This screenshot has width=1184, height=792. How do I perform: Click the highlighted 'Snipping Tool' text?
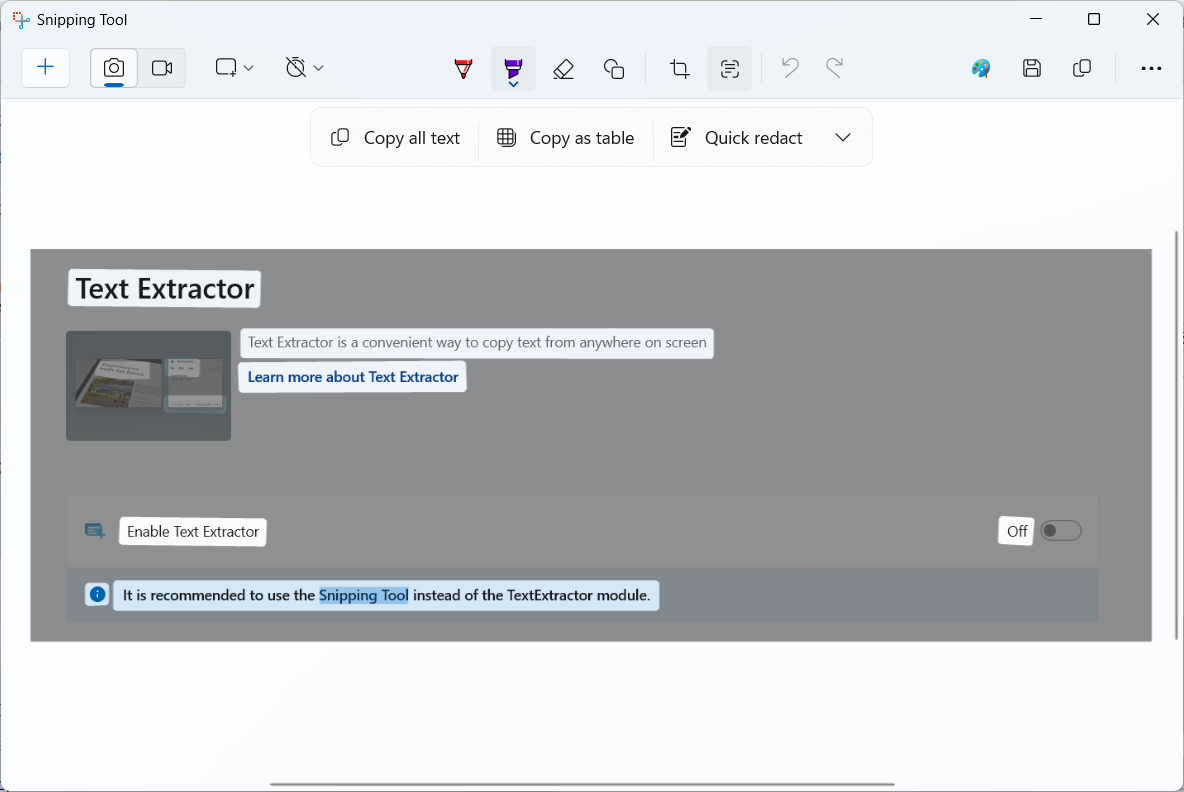point(363,595)
